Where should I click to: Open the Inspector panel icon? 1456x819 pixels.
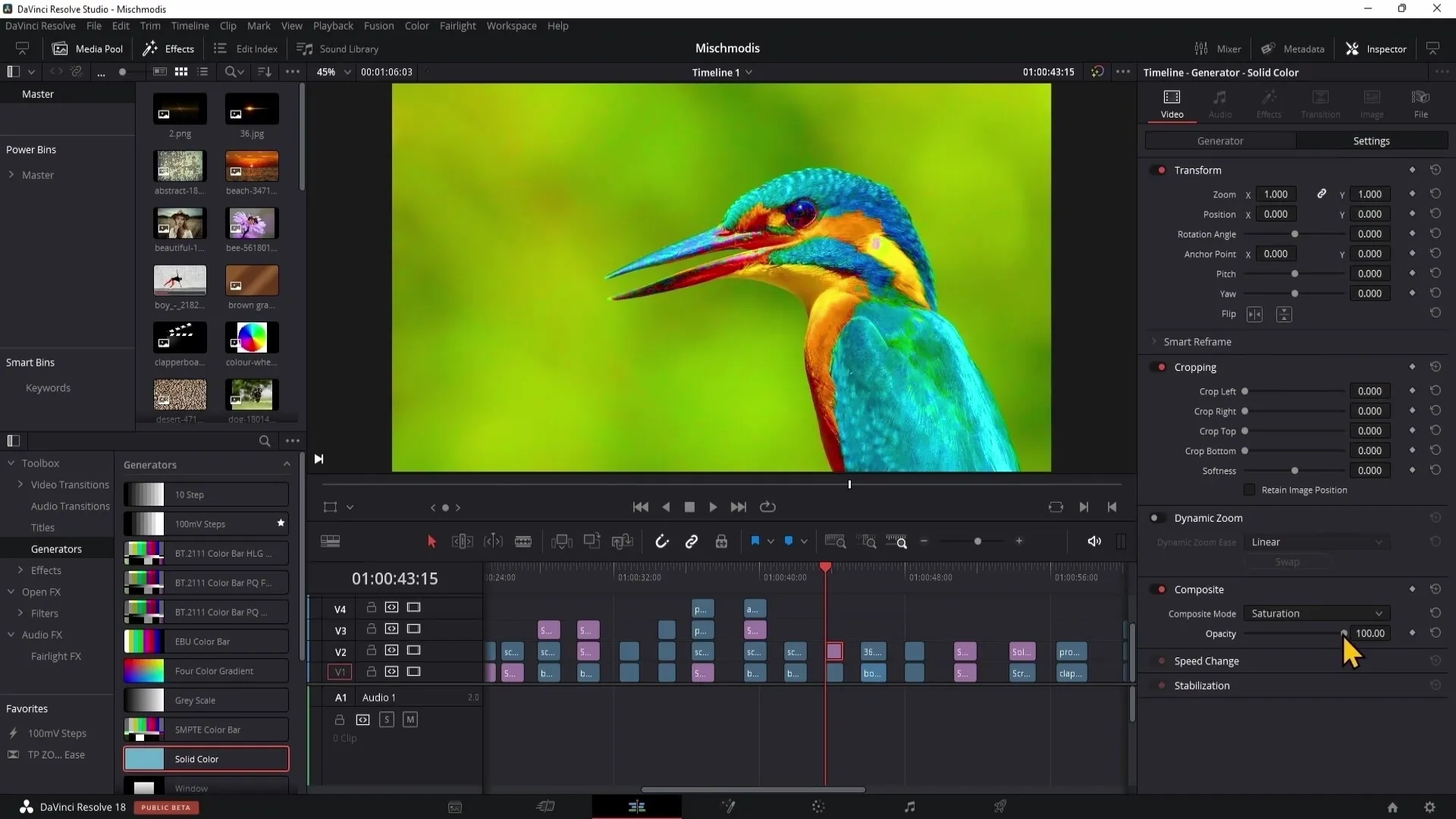click(1352, 48)
